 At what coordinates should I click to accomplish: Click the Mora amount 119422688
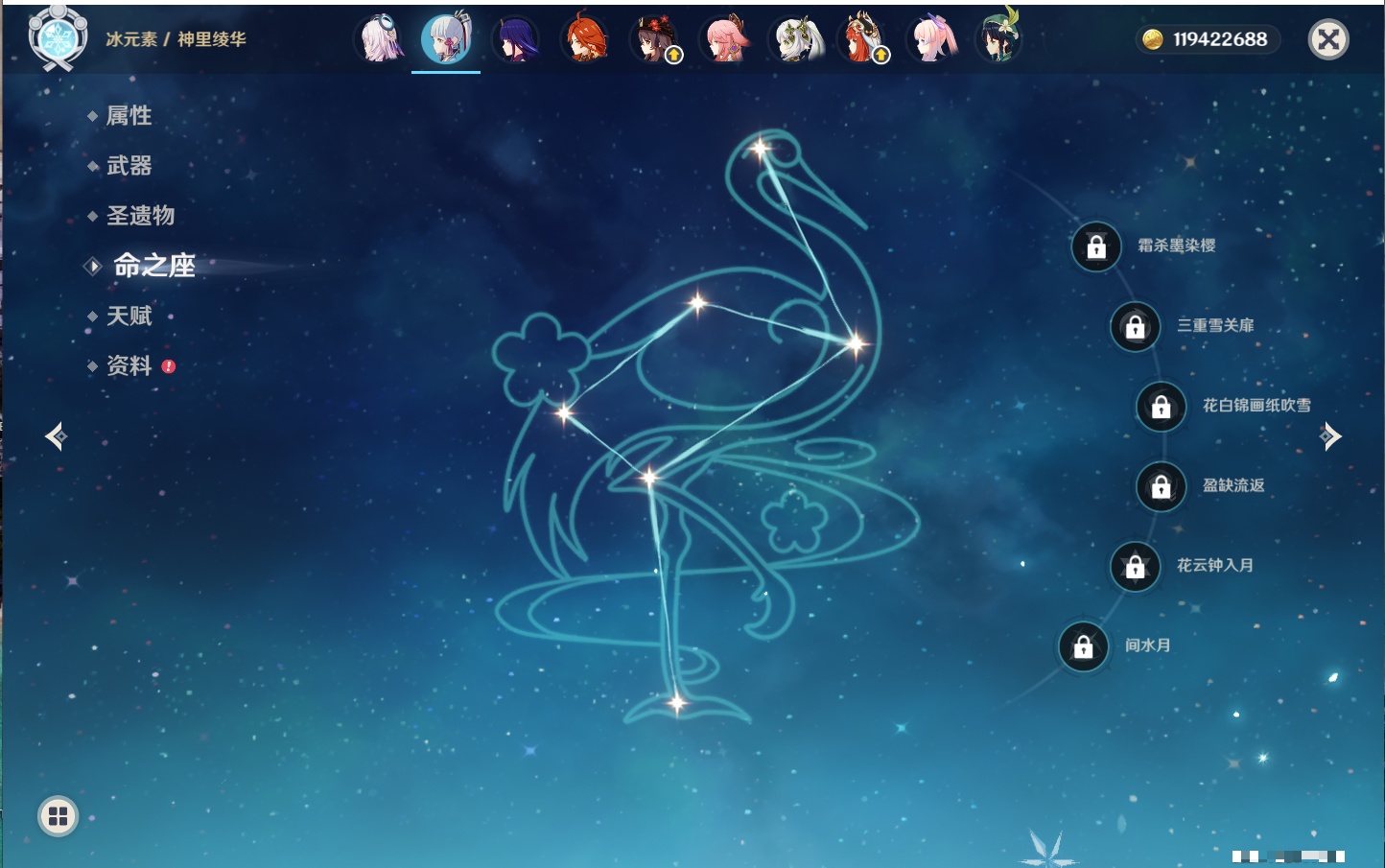[1220, 39]
